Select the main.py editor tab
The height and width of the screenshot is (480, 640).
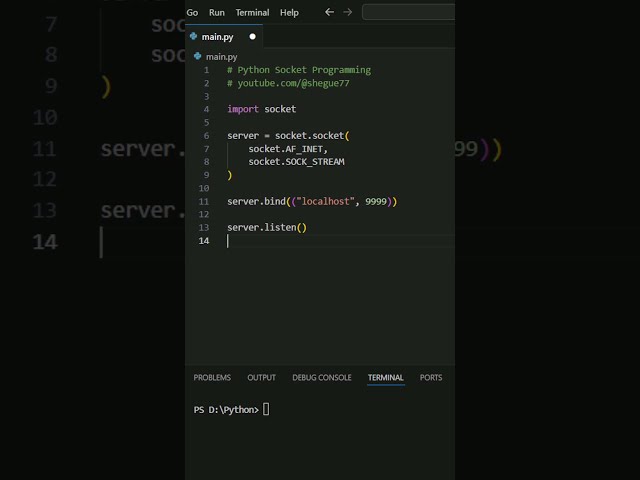(224, 37)
